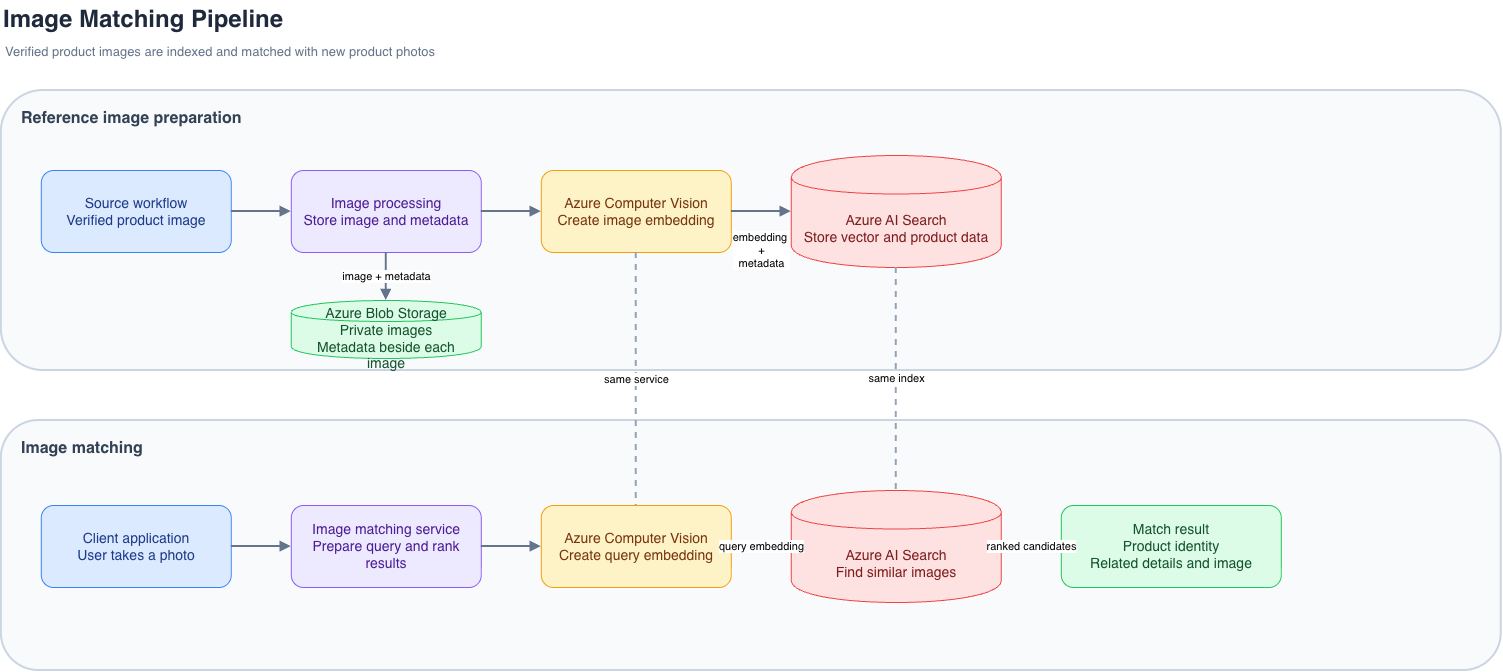Viewport: 1503px width, 672px height.
Task: Select Azure AI Search find similar images cylinder
Action: pyautogui.click(x=896, y=546)
